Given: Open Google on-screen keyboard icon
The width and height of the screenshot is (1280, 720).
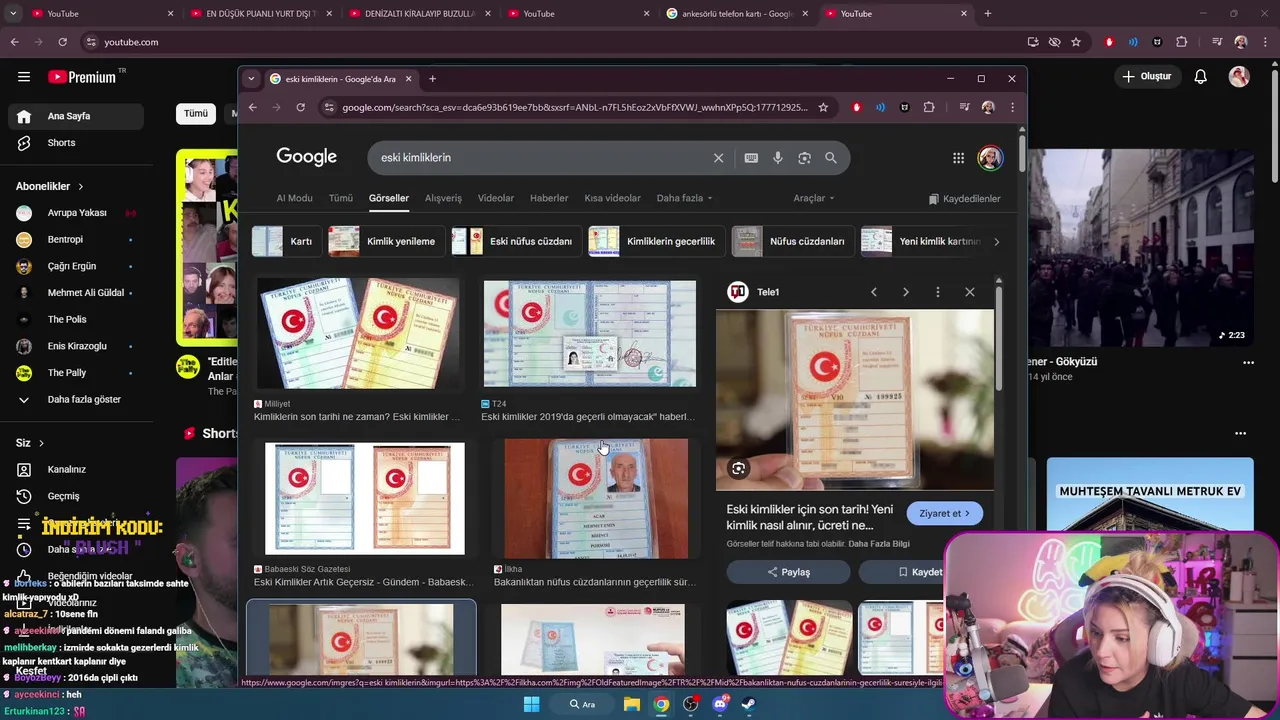Looking at the screenshot, I should [x=751, y=158].
